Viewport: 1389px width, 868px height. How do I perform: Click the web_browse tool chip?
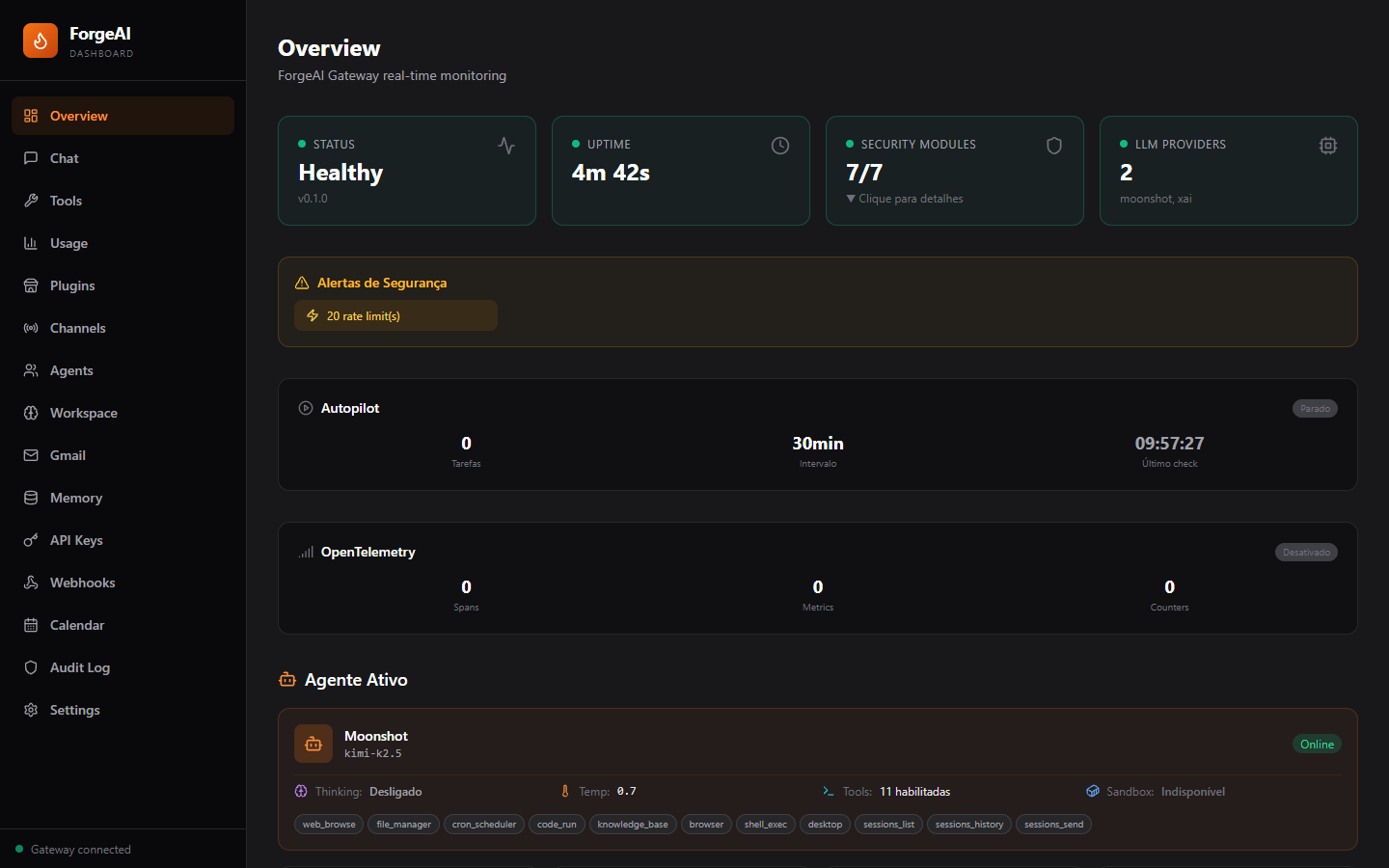pos(328,824)
